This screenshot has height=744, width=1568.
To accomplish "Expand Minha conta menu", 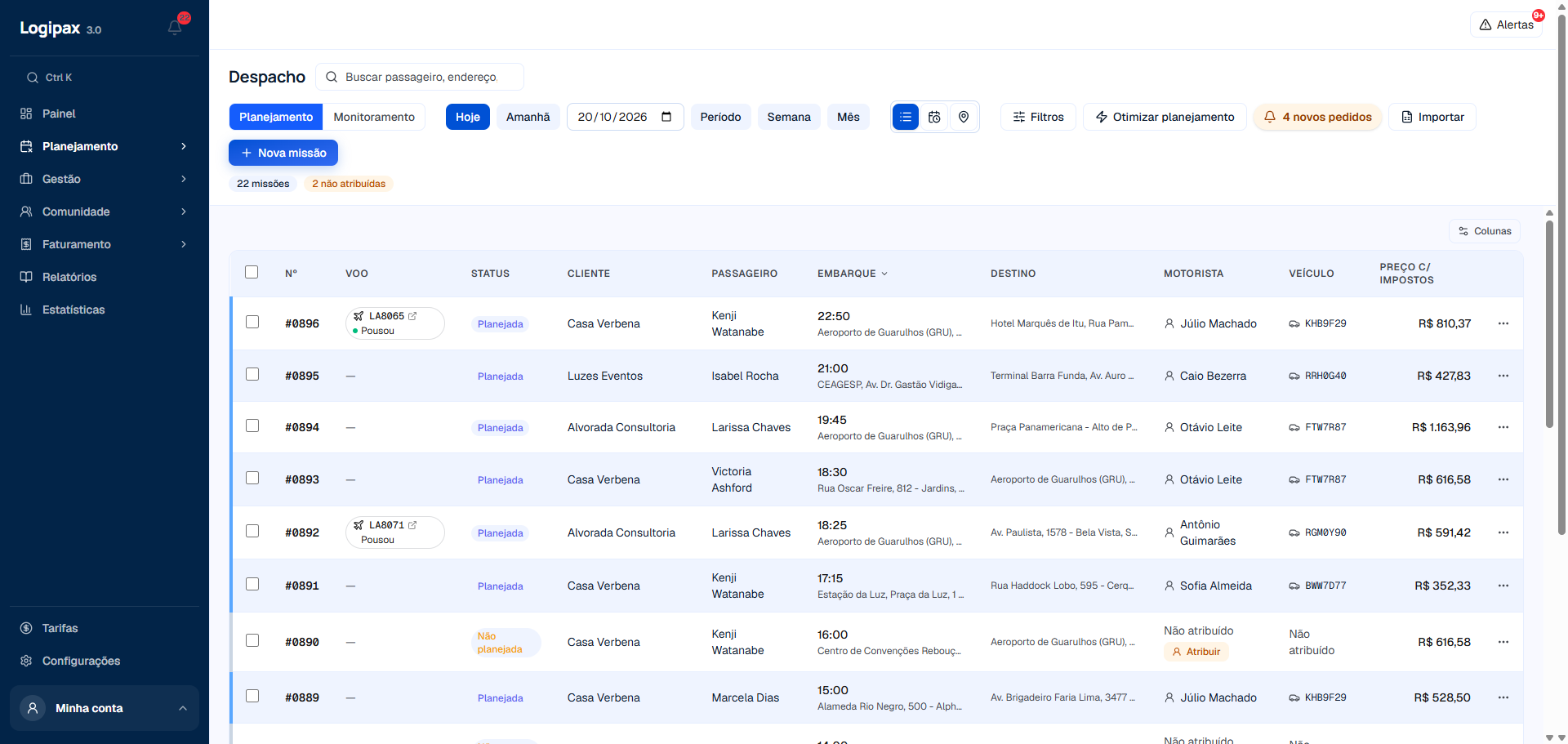I will [105, 708].
